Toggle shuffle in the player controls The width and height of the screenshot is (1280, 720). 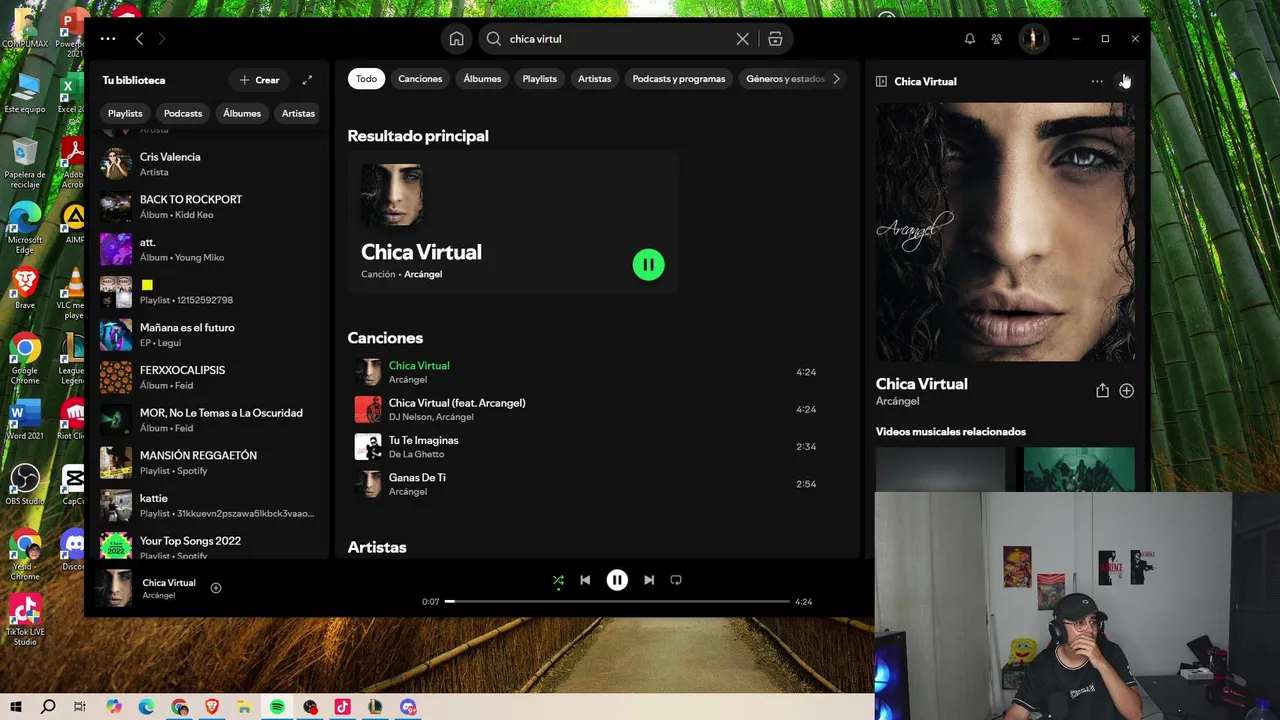point(558,580)
